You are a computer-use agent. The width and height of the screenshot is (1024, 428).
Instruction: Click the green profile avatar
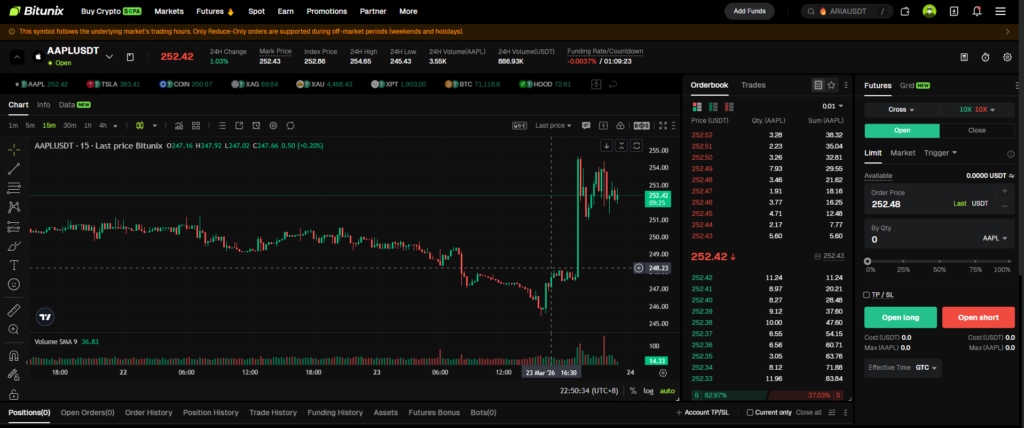[929, 11]
